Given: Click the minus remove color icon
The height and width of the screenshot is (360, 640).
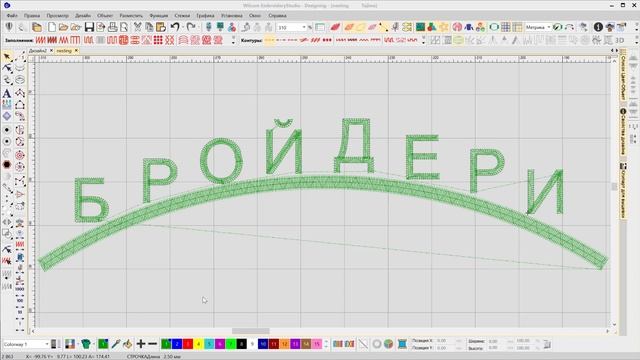Looking at the screenshot, I should point(153,344).
